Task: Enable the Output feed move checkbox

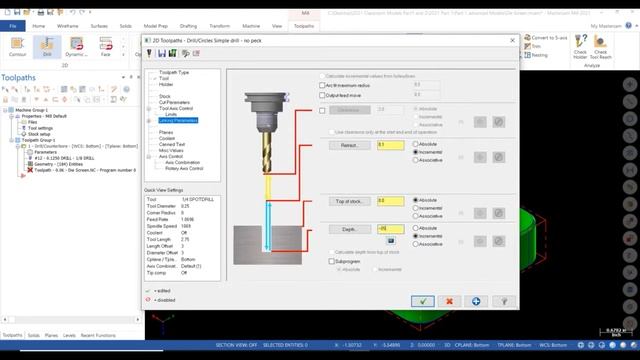Action: point(322,95)
